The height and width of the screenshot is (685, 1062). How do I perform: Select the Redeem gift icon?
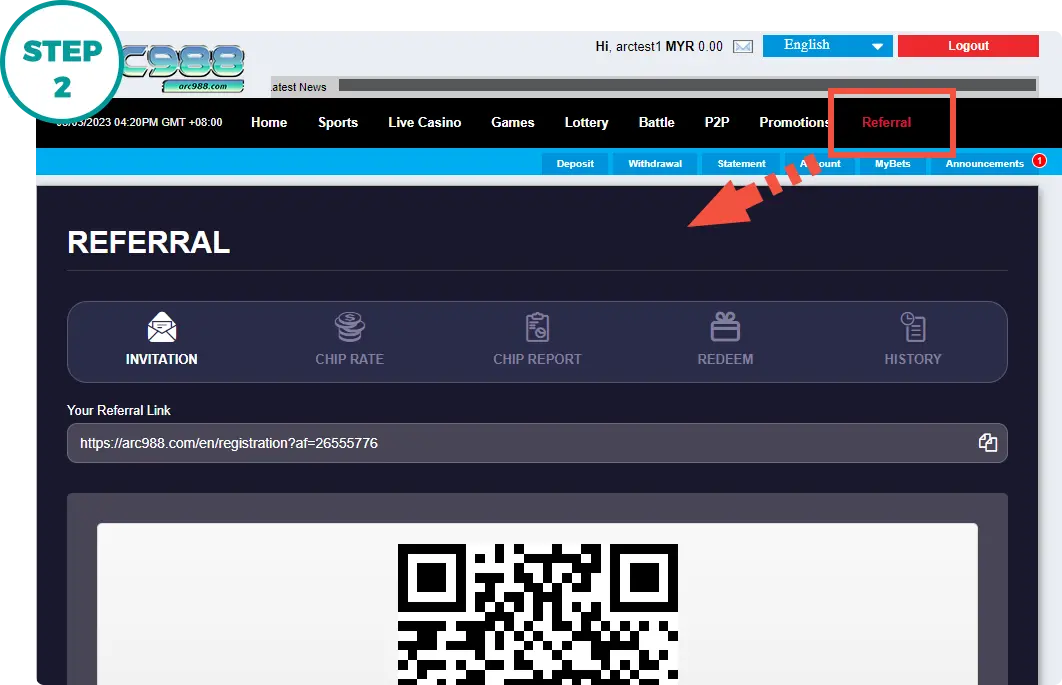click(x=725, y=327)
